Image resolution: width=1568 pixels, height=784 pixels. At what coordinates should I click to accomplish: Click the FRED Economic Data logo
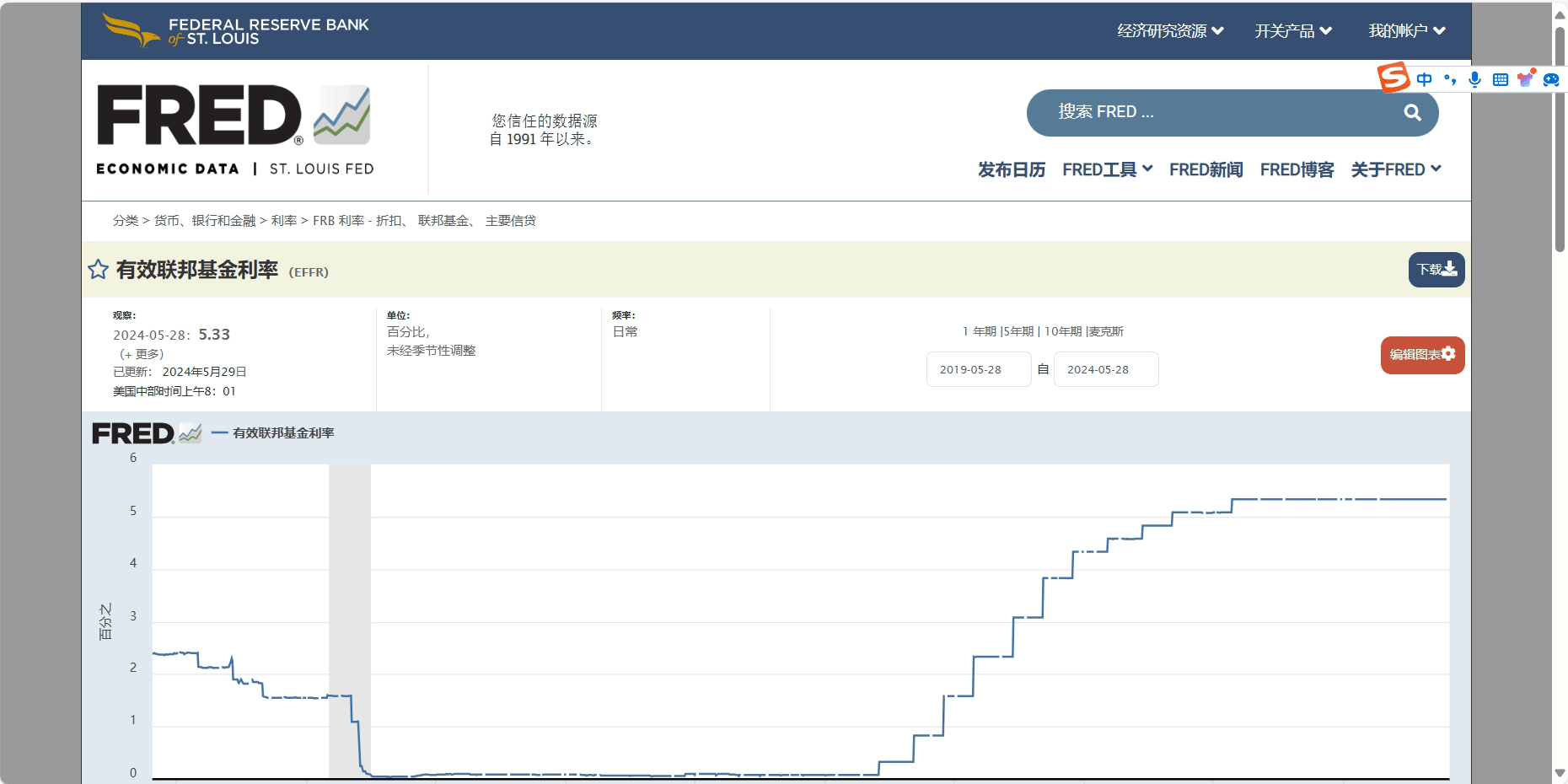pyautogui.click(x=235, y=130)
